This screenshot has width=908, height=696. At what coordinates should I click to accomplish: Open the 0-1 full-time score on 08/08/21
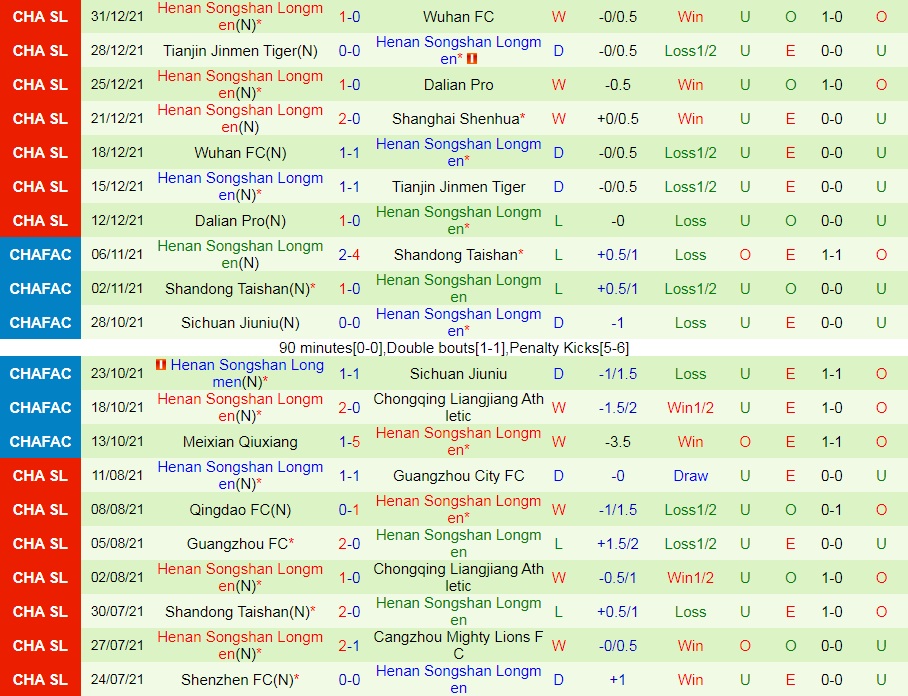pos(349,510)
